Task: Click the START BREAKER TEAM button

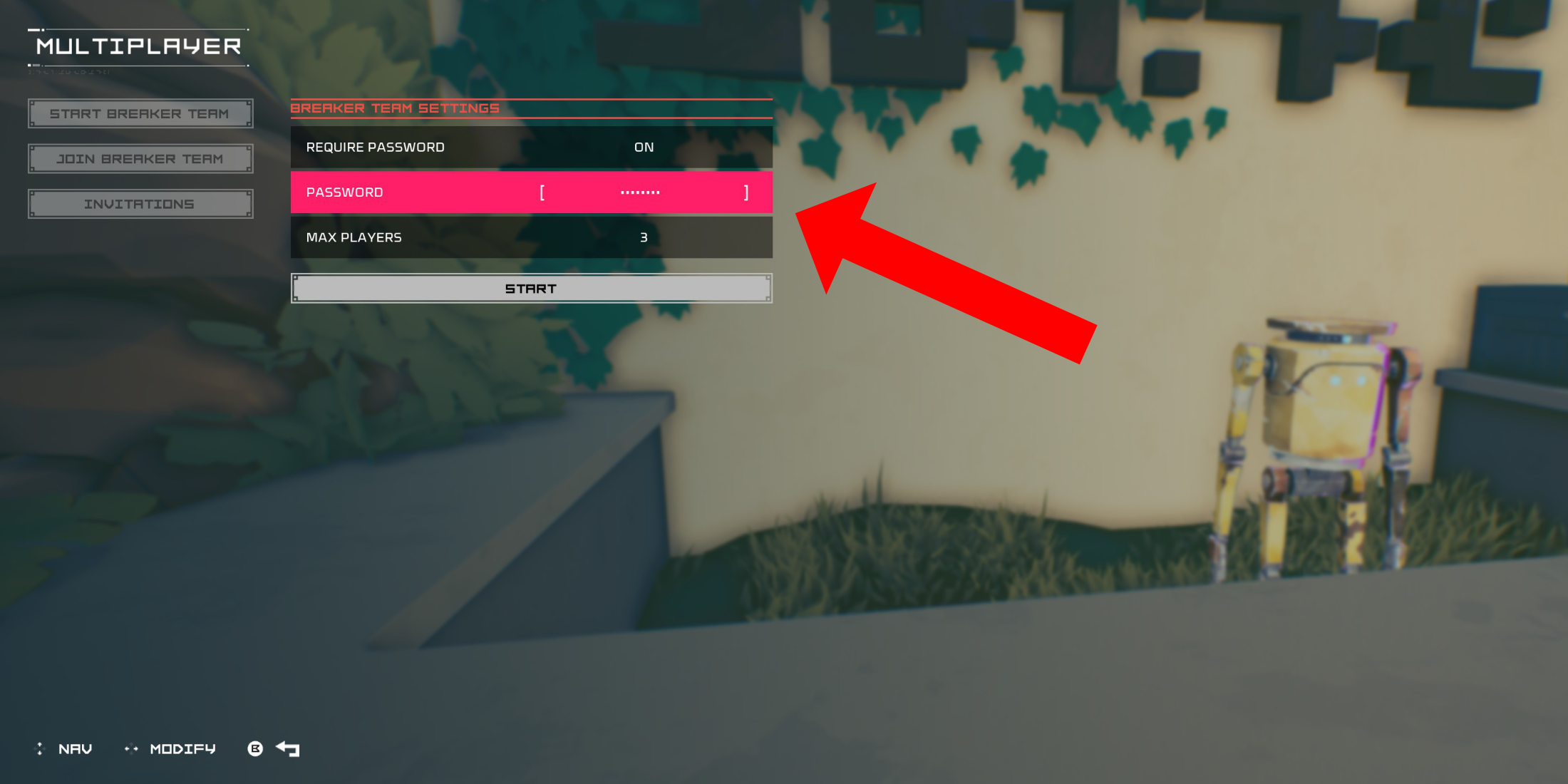Action: (x=138, y=113)
